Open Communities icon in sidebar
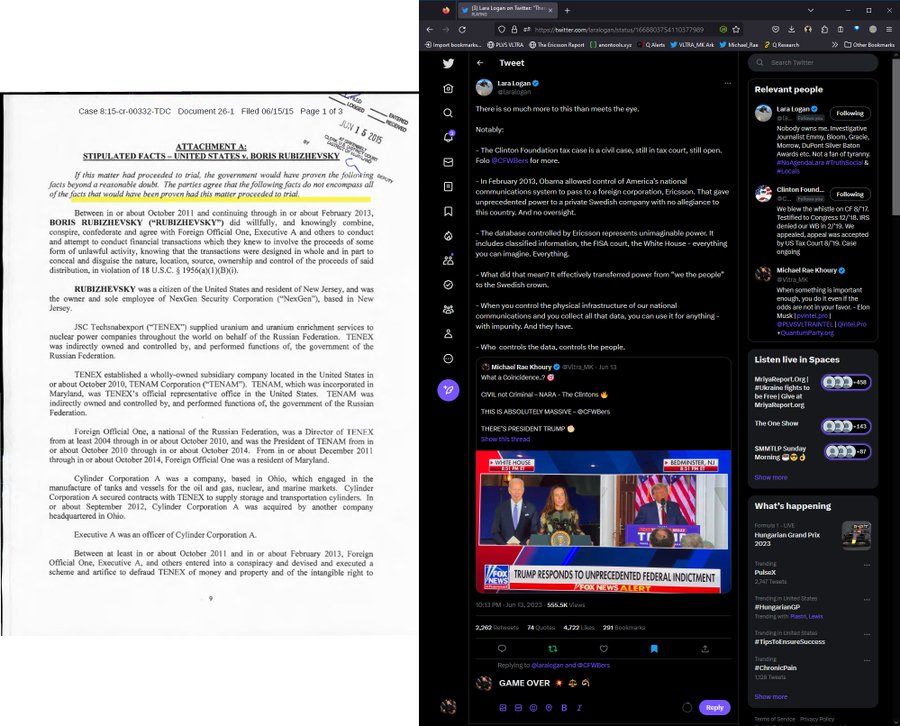900x726 pixels. pos(448,309)
